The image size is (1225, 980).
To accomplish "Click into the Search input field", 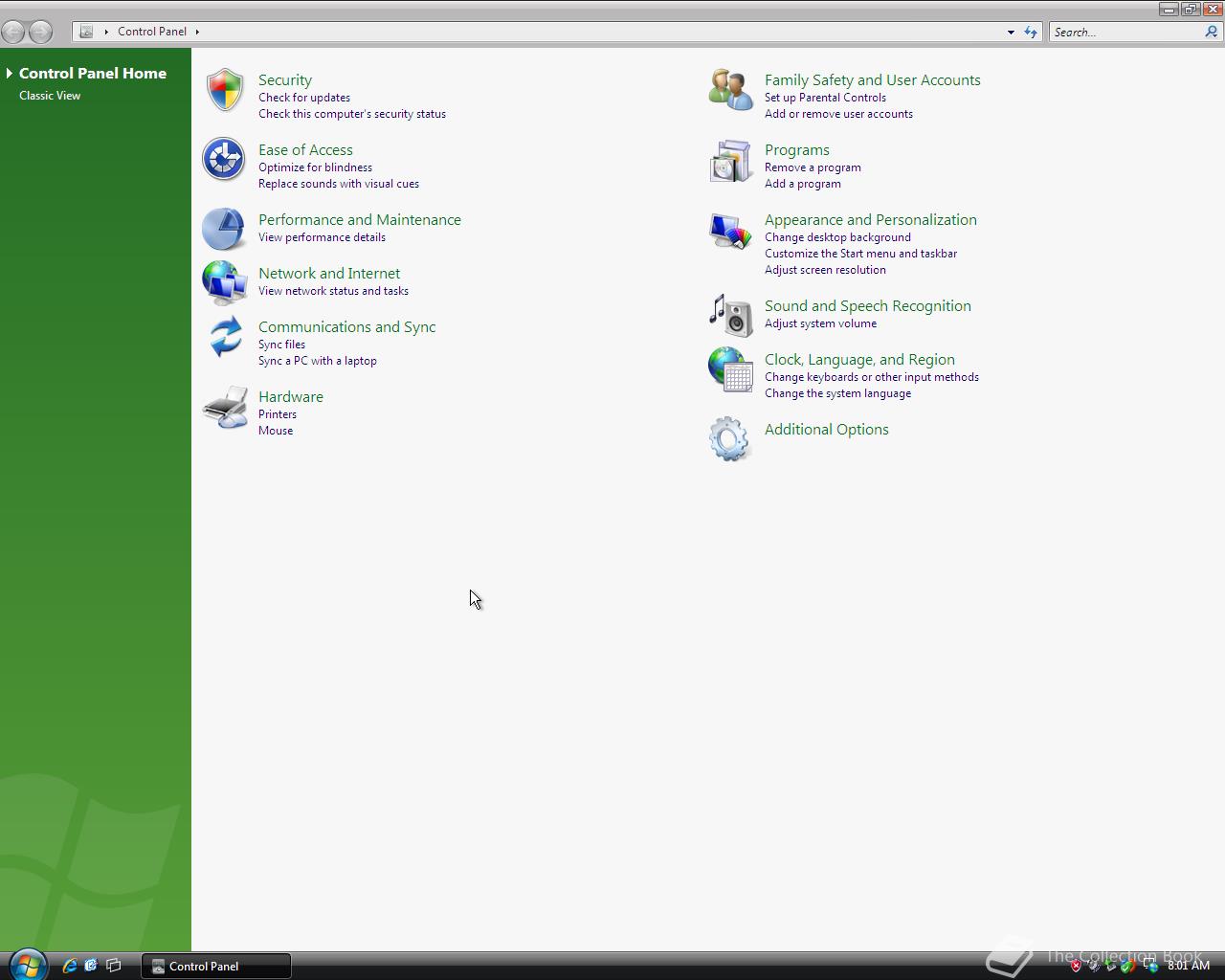I will [x=1125, y=32].
